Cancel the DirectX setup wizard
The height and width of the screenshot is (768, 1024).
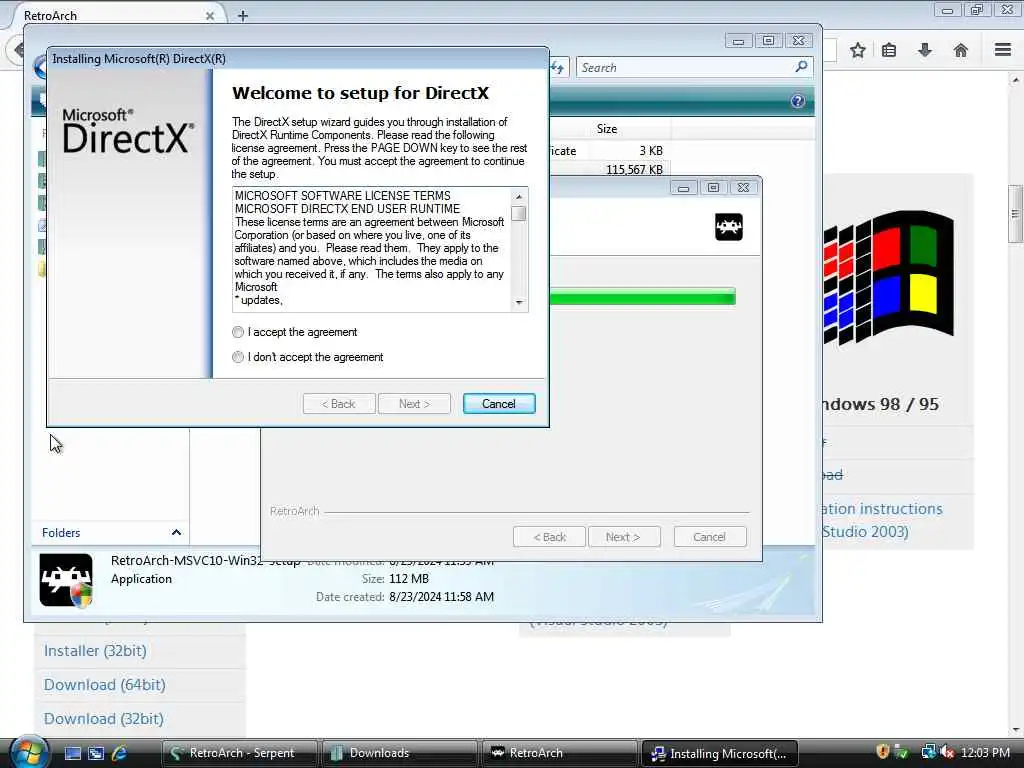(499, 404)
